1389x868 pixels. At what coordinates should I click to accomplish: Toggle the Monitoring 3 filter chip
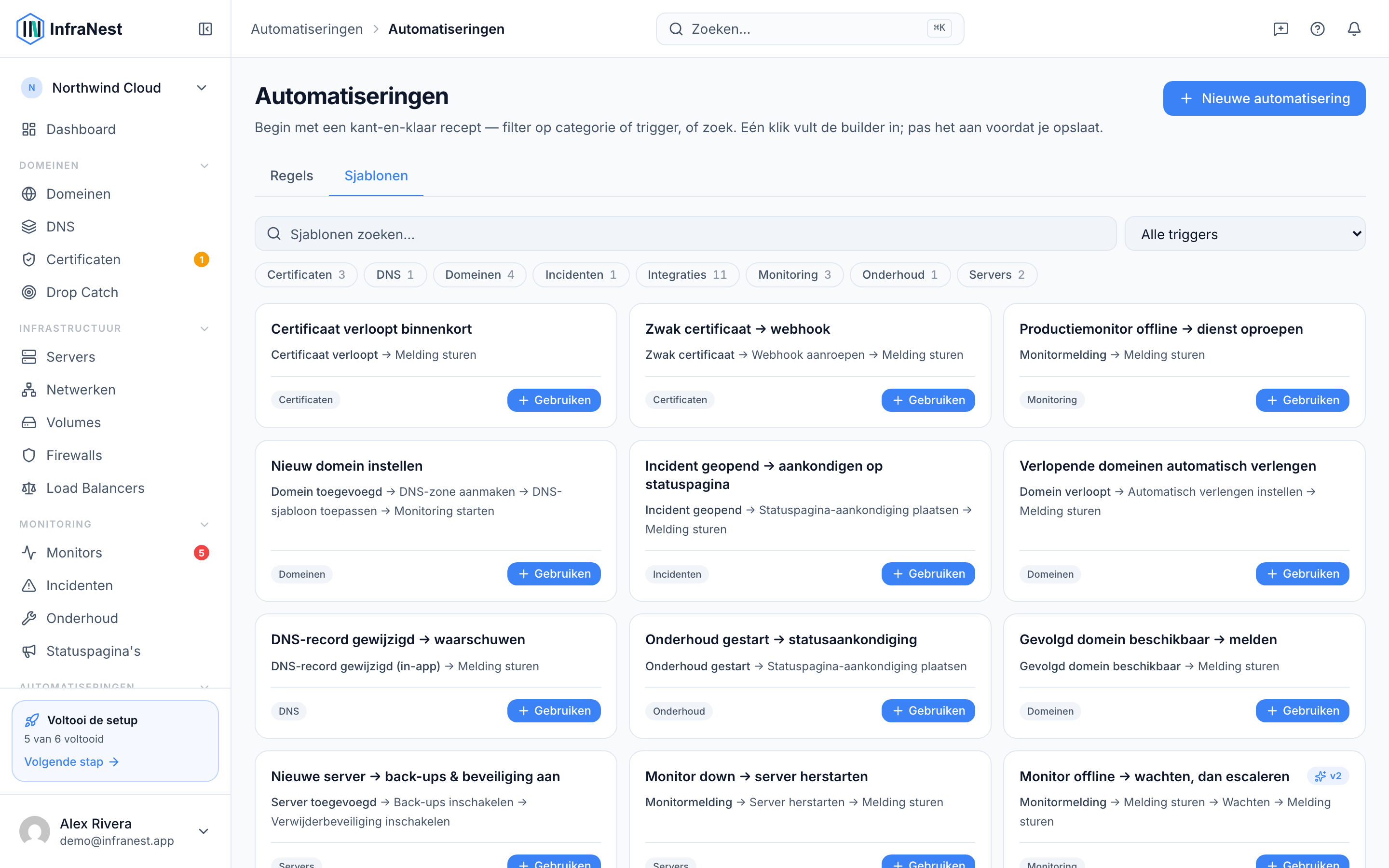point(794,275)
